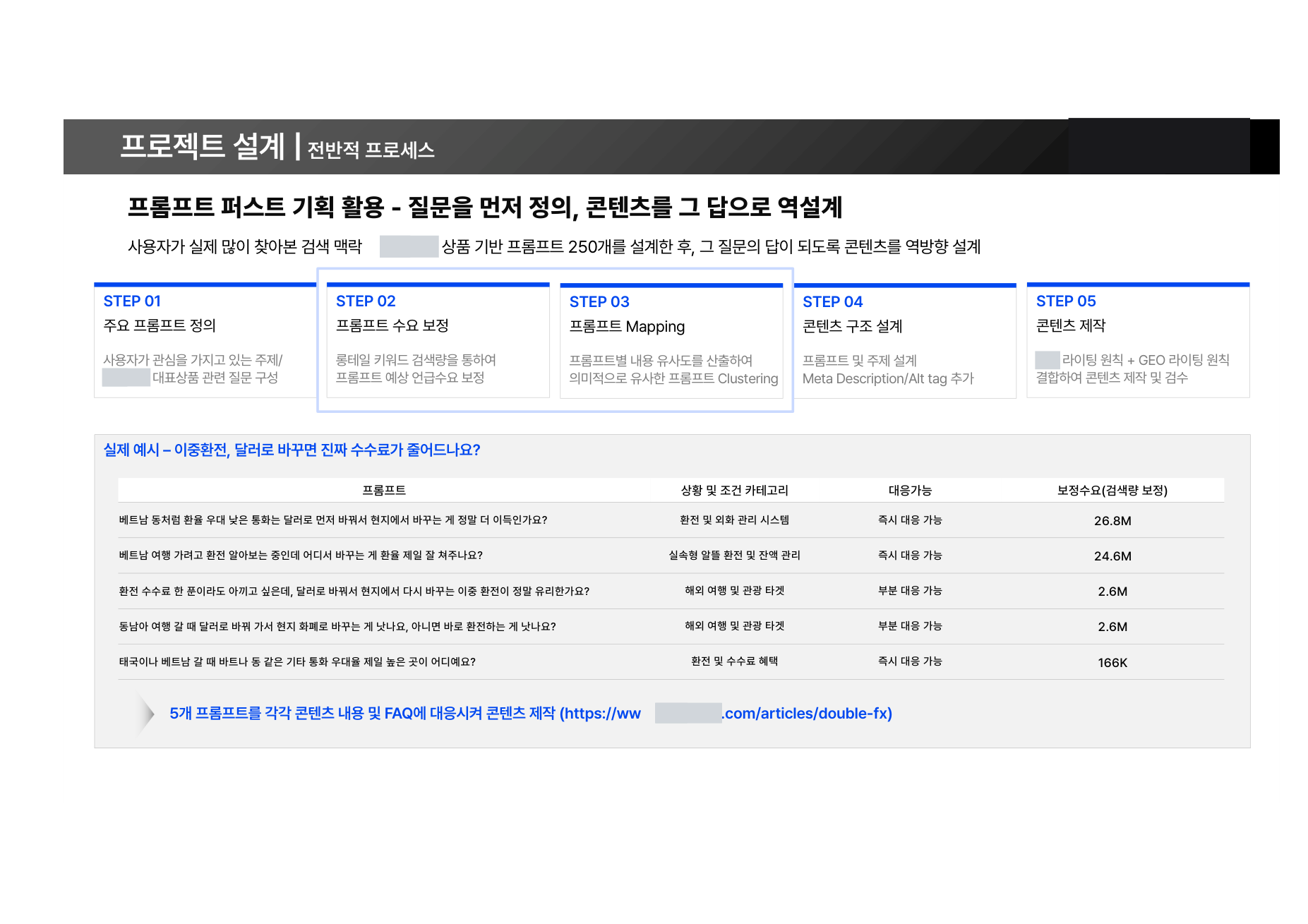Screen dimensions: 1308x924
Task: Click '부분 대응 가능' in the 환전 수수료 row
Action: (x=910, y=591)
